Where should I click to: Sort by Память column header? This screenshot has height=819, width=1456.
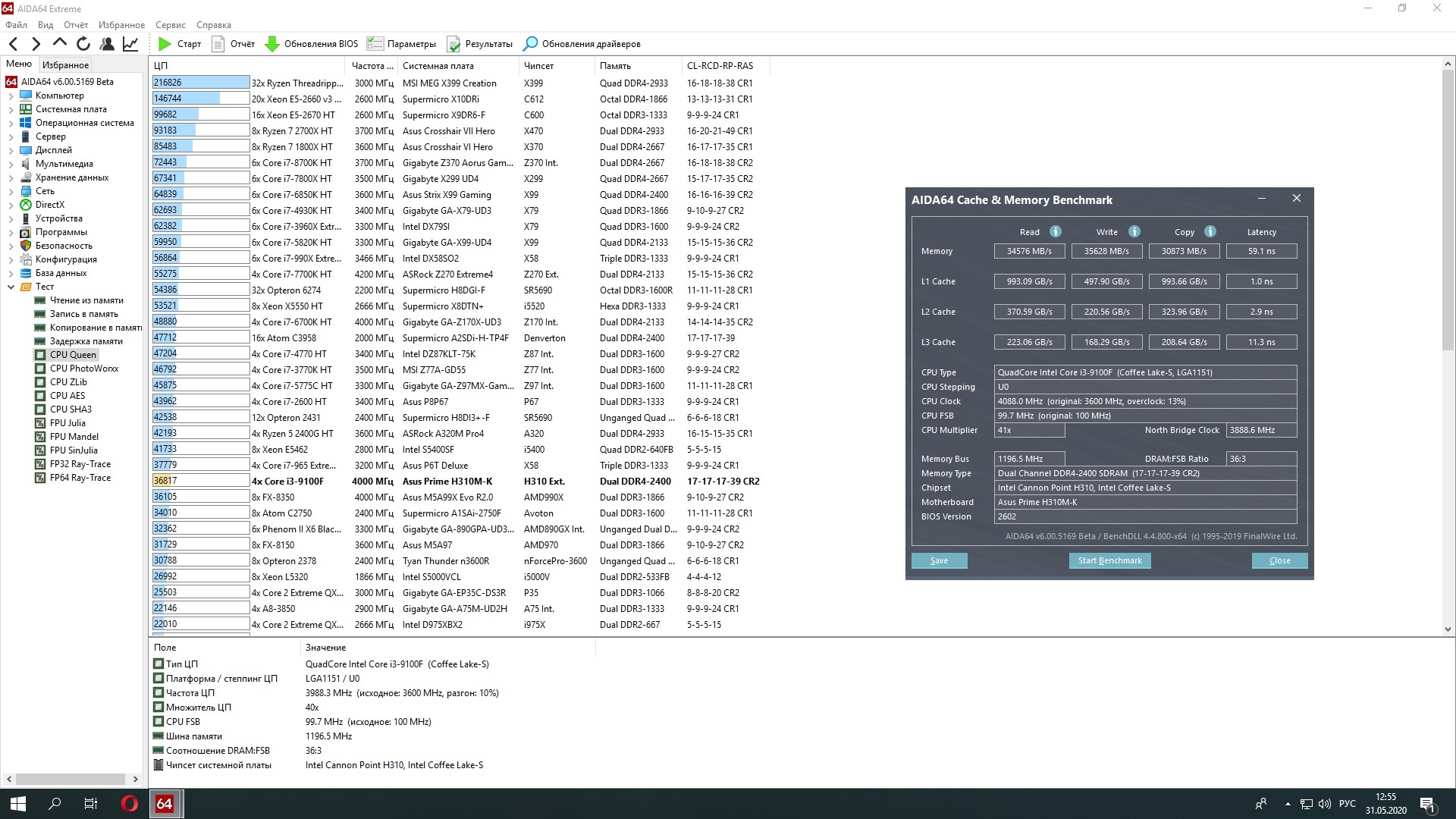tap(639, 66)
